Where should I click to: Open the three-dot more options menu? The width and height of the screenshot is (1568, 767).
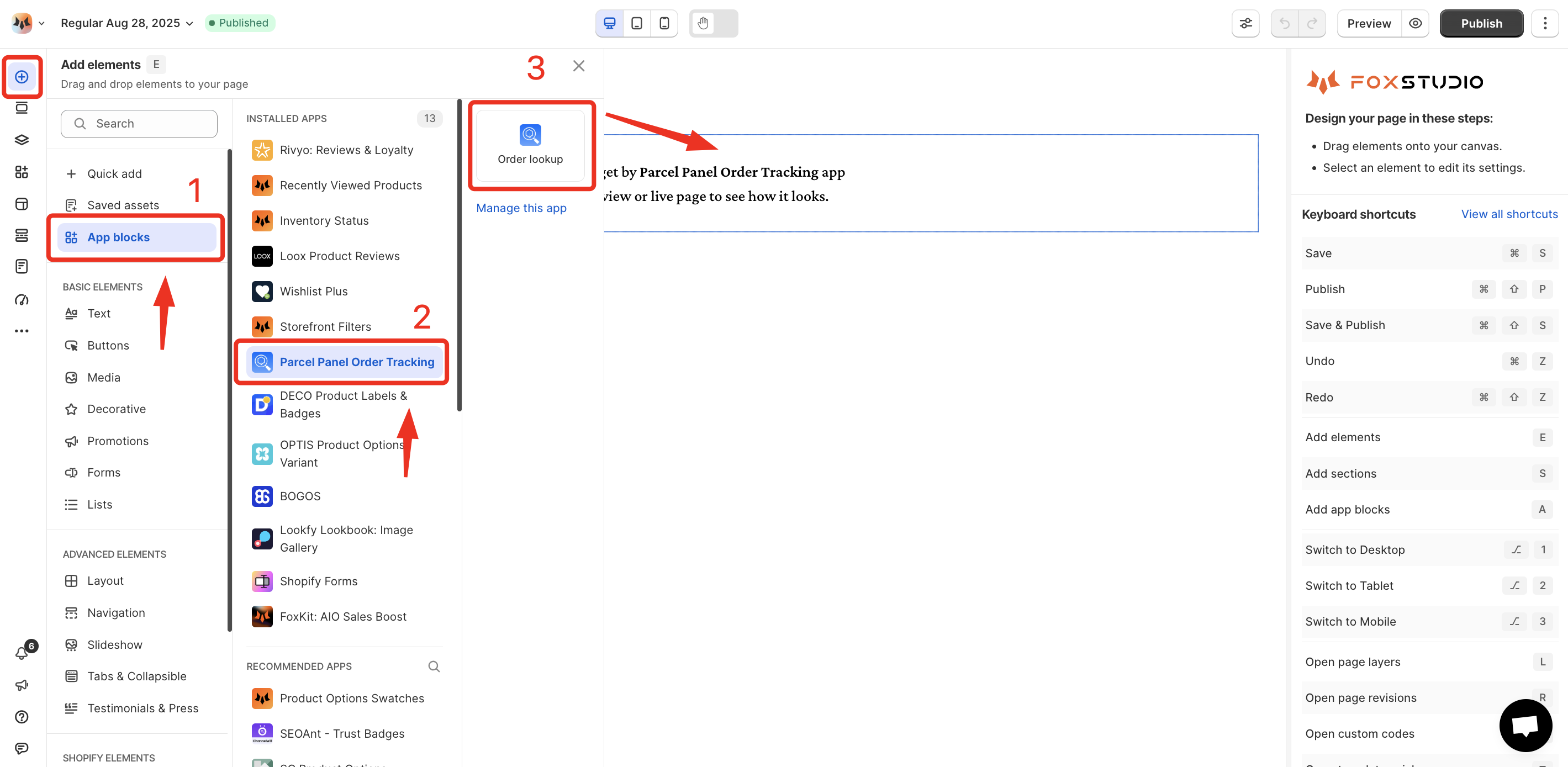pos(1544,24)
